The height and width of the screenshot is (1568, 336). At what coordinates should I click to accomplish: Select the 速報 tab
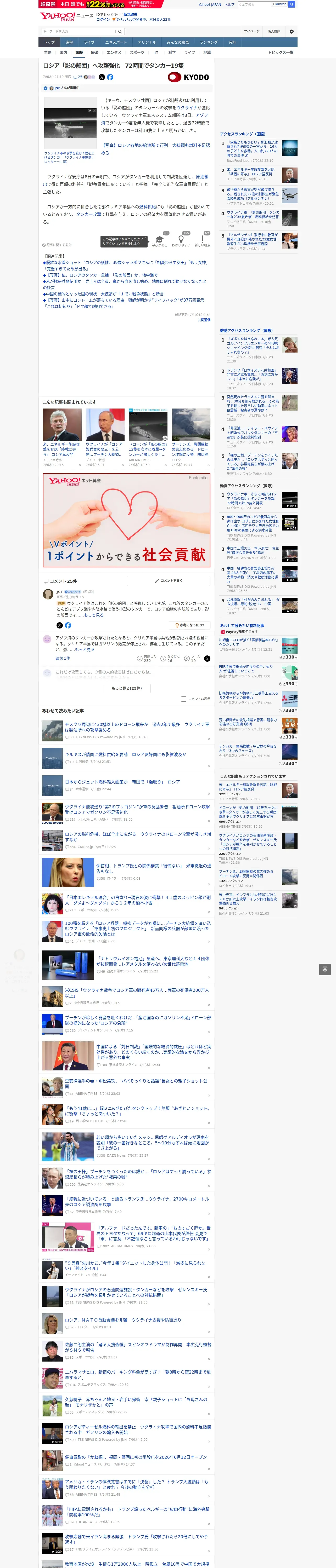[x=69, y=43]
